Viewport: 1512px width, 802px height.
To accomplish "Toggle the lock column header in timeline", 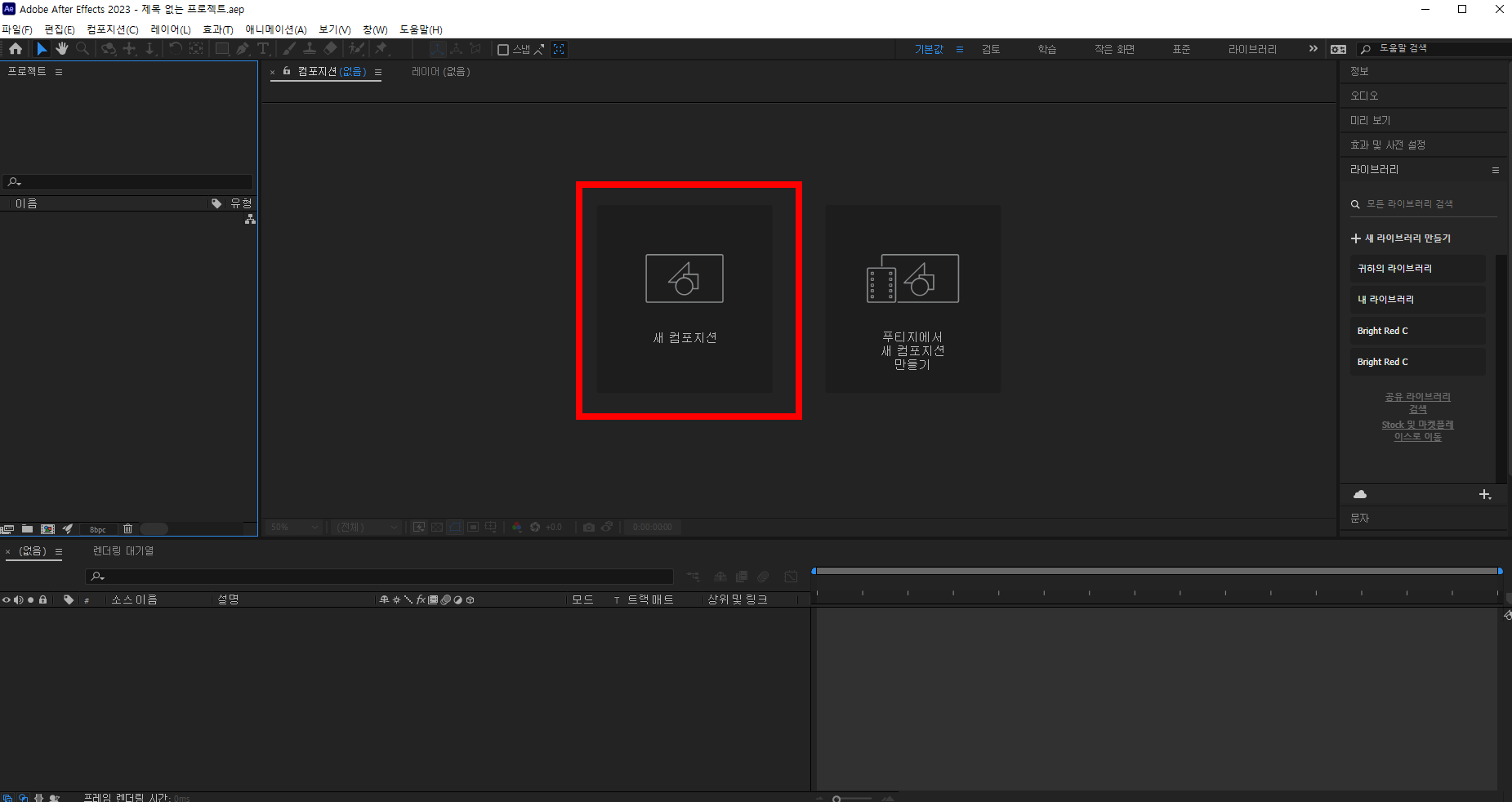I will pyautogui.click(x=43, y=599).
